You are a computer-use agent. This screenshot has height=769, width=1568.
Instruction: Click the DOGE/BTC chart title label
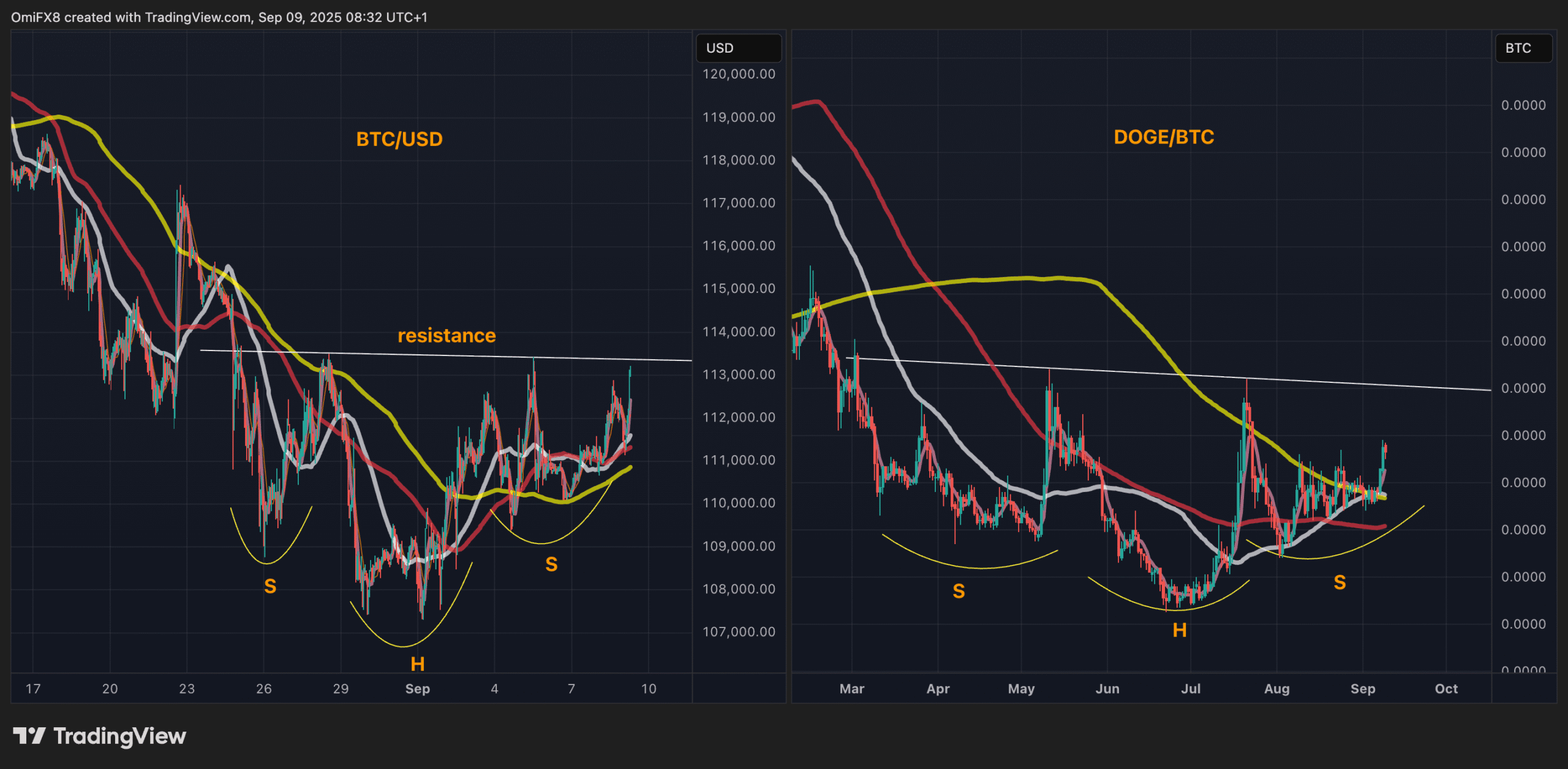[1163, 137]
